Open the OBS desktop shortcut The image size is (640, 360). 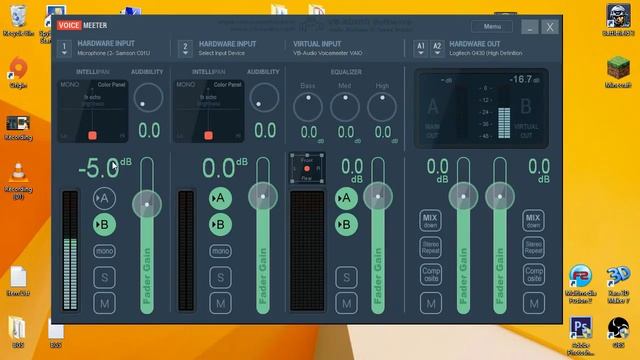pyautogui.click(x=618, y=331)
